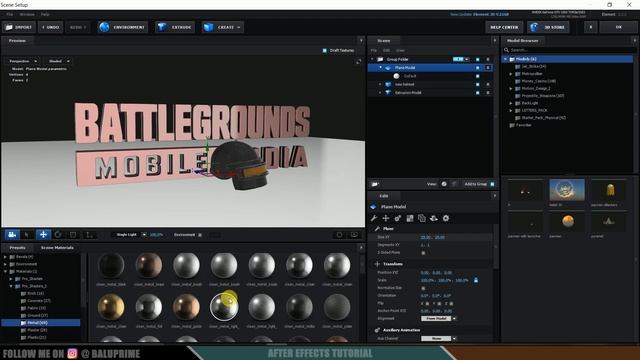Toggle the scale lock icon
Viewport: 640px width, 360px height.
[x=476, y=280]
